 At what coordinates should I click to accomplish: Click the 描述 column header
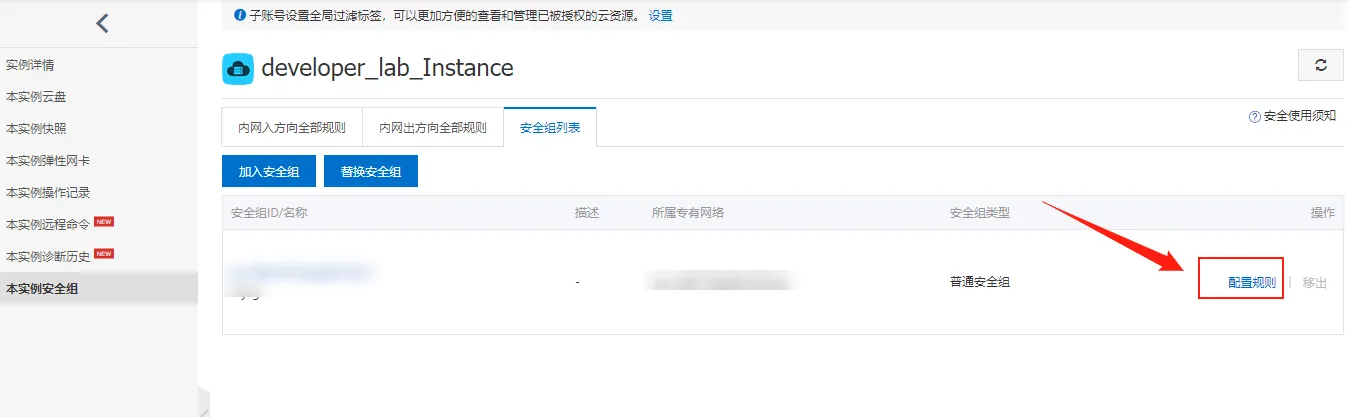587,213
